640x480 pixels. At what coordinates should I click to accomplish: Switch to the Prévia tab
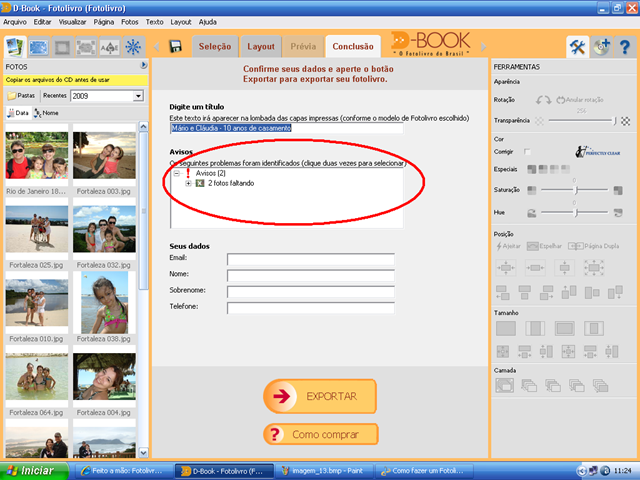[x=303, y=47]
